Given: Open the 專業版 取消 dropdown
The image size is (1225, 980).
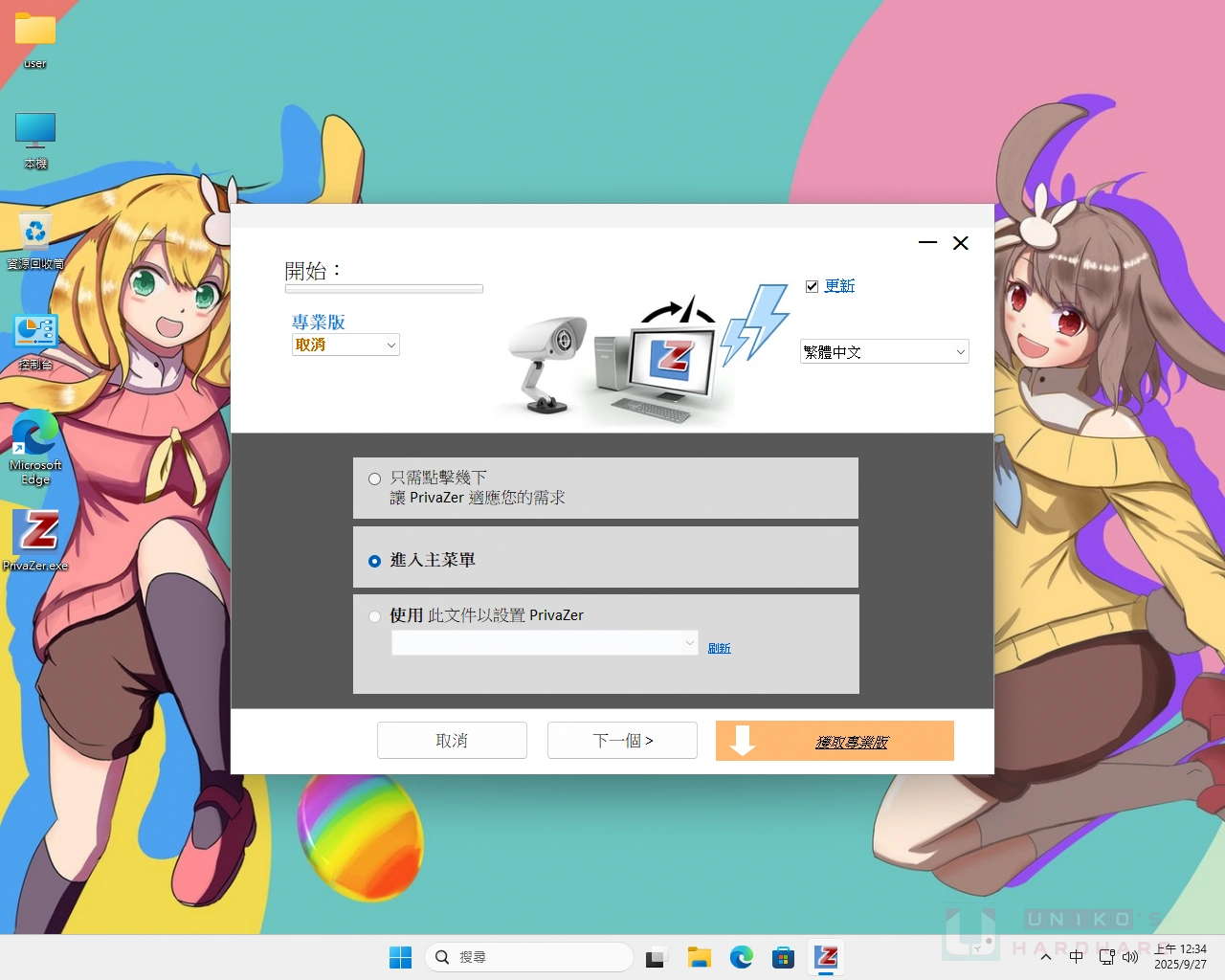Looking at the screenshot, I should coord(345,345).
